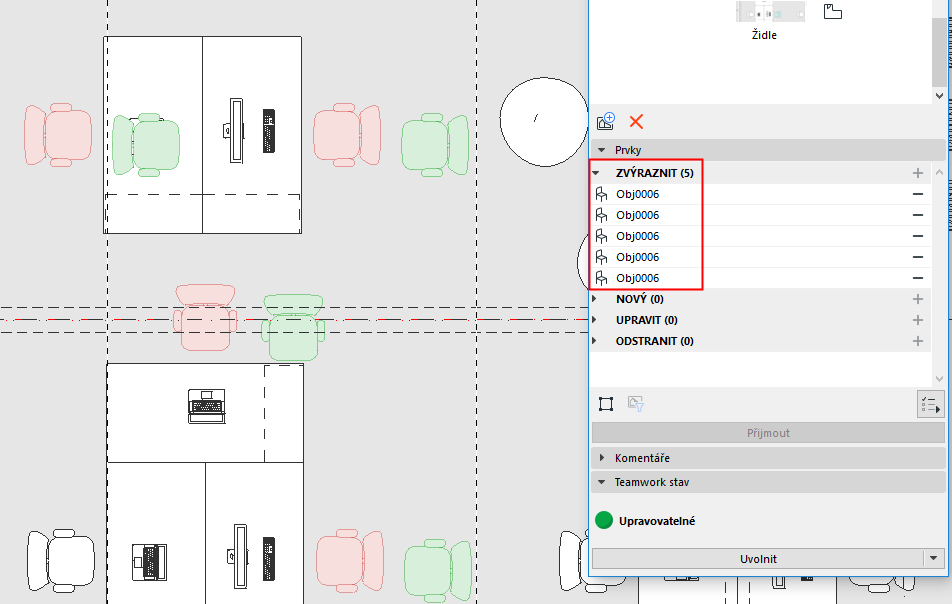Select the monitor on the upper desk

pos(235,131)
